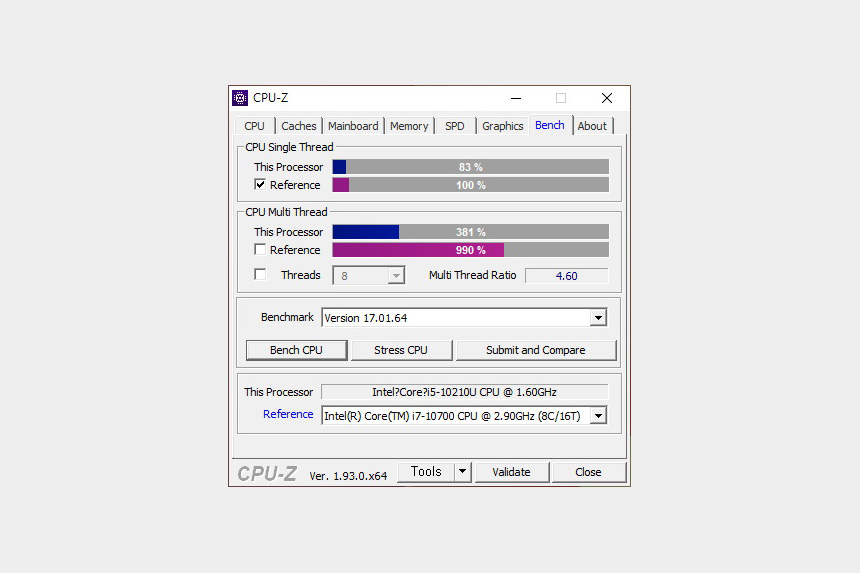This screenshot has width=860, height=573.
Task: Click the CPU-Z app icon in title bar
Action: 240,98
